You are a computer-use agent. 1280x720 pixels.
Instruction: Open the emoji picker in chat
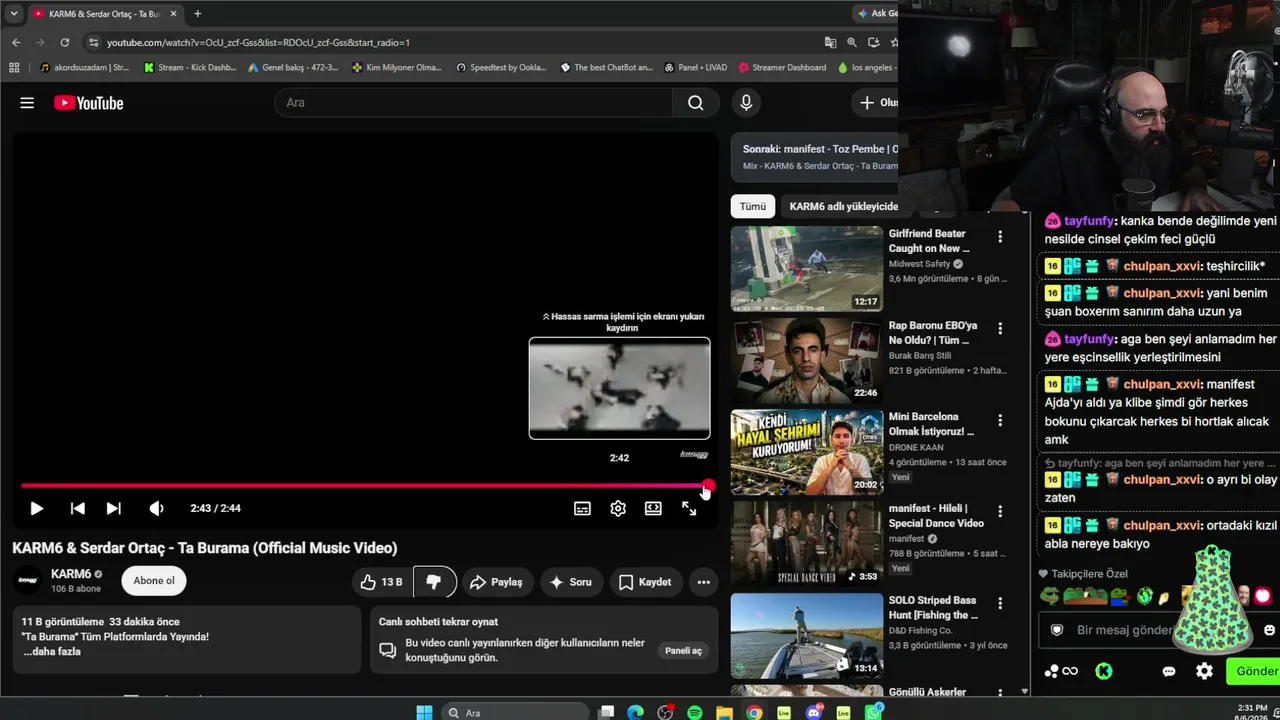1270,630
